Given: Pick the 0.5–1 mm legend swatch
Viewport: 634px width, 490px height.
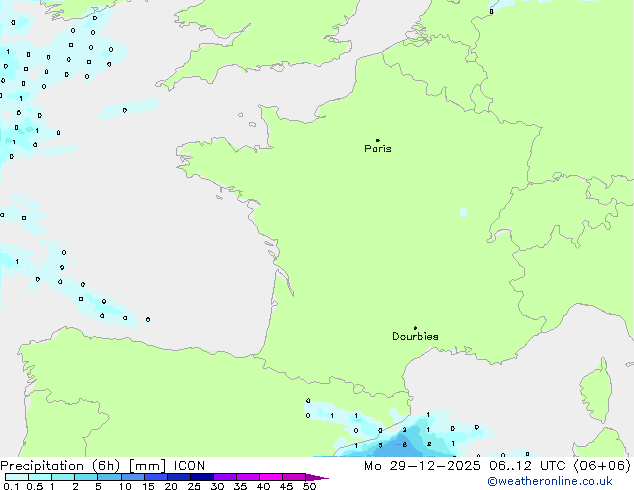Looking at the screenshot, I should tap(40, 477).
